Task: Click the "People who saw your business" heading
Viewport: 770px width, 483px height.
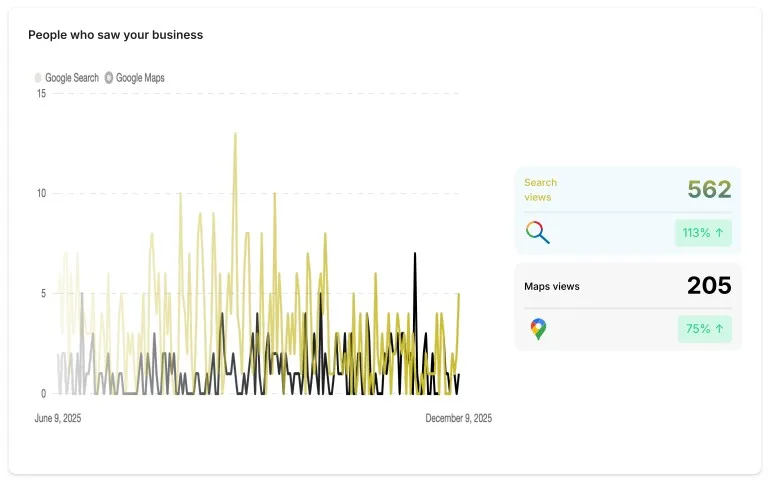Action: (115, 35)
